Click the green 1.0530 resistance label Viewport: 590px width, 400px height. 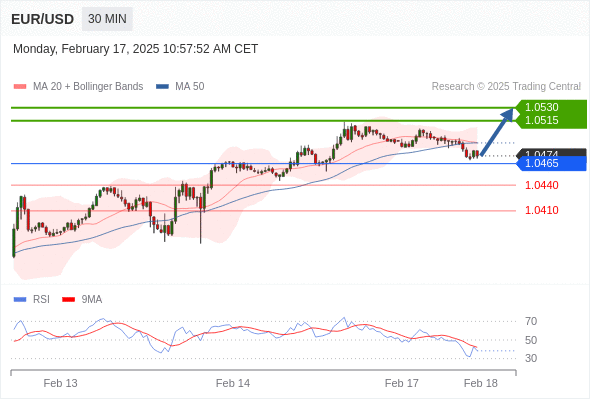[541, 107]
